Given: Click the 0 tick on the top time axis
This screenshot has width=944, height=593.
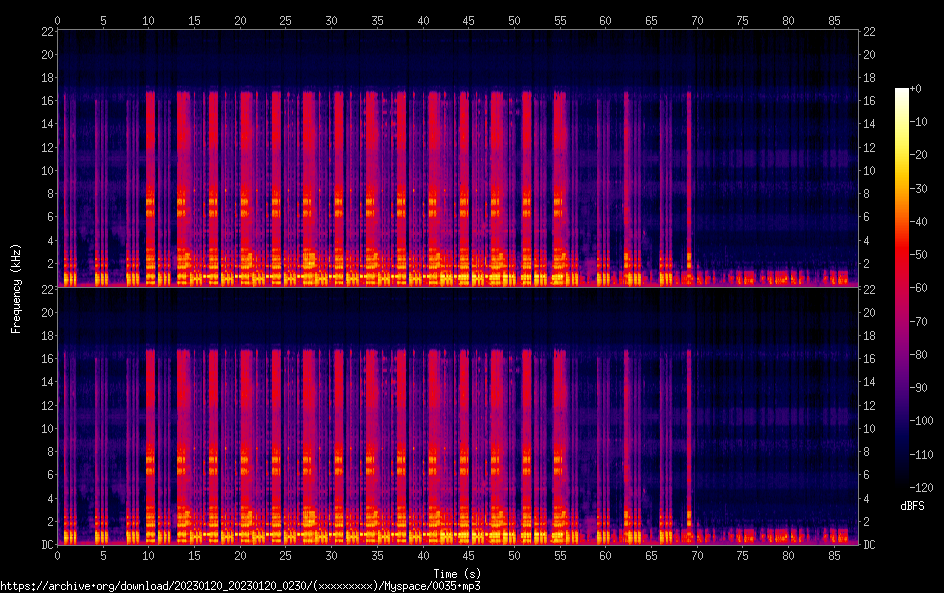Looking at the screenshot, I should point(58,20).
